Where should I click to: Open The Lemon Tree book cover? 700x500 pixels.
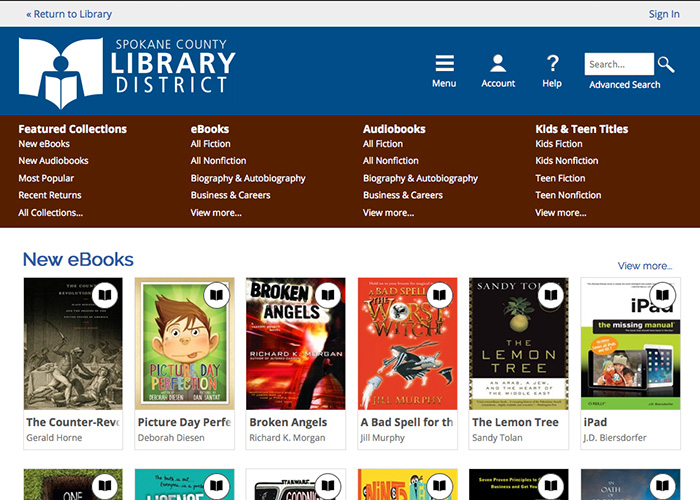[519, 343]
